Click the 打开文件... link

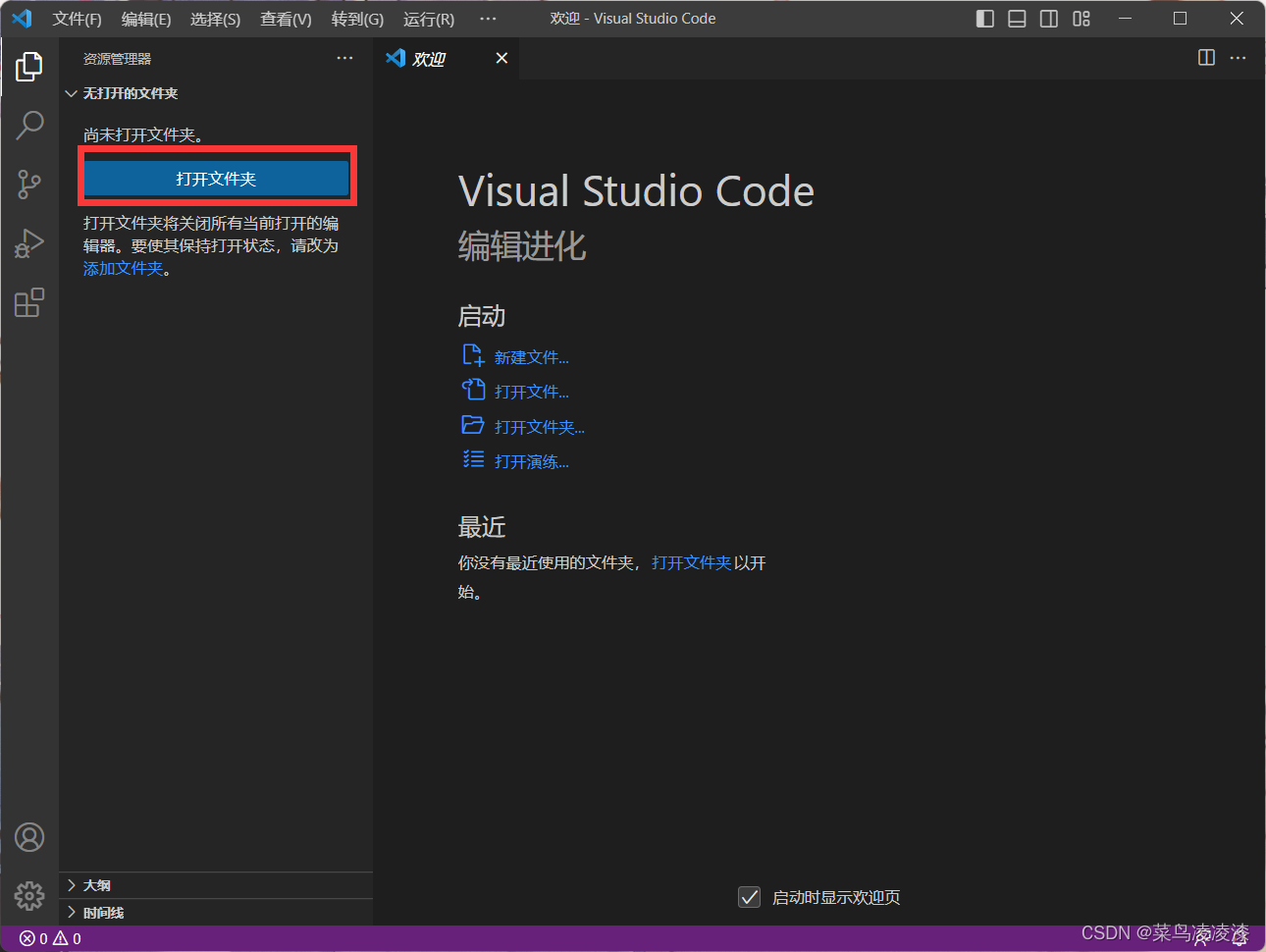point(531,392)
